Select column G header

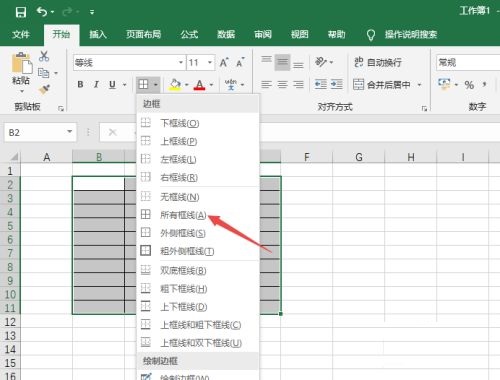(359, 156)
